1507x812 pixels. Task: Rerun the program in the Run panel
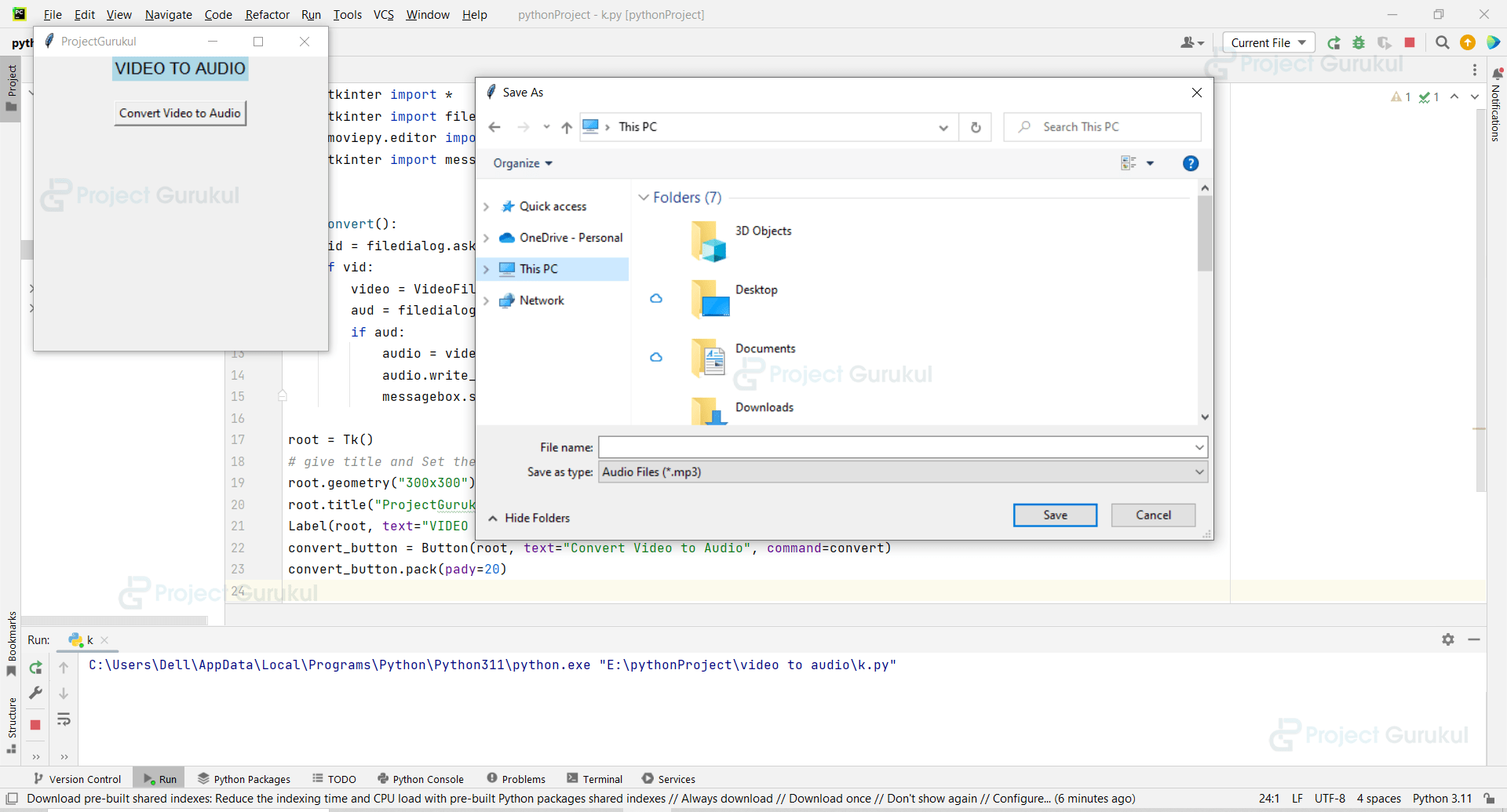35,668
